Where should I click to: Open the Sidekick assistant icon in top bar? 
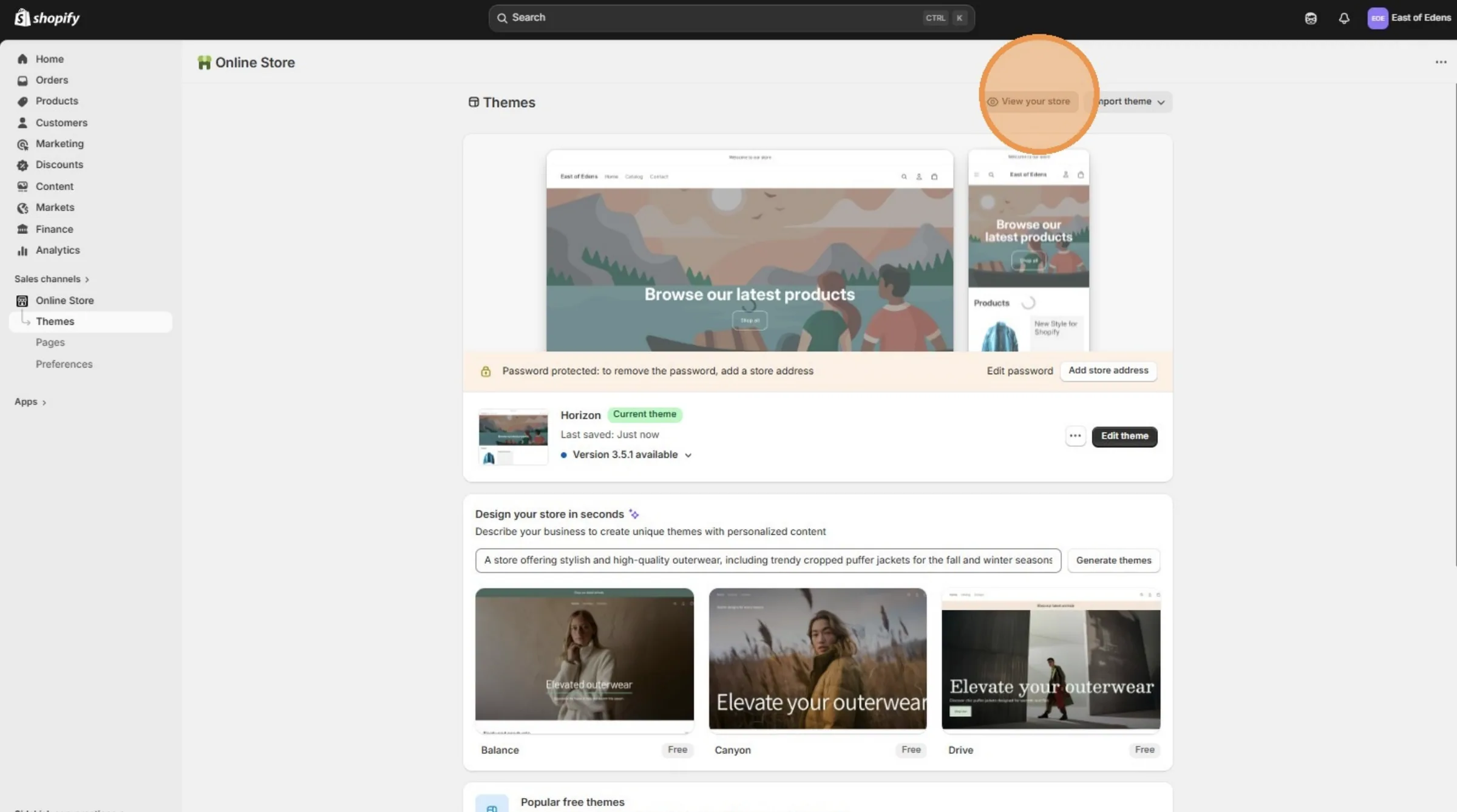(1311, 18)
